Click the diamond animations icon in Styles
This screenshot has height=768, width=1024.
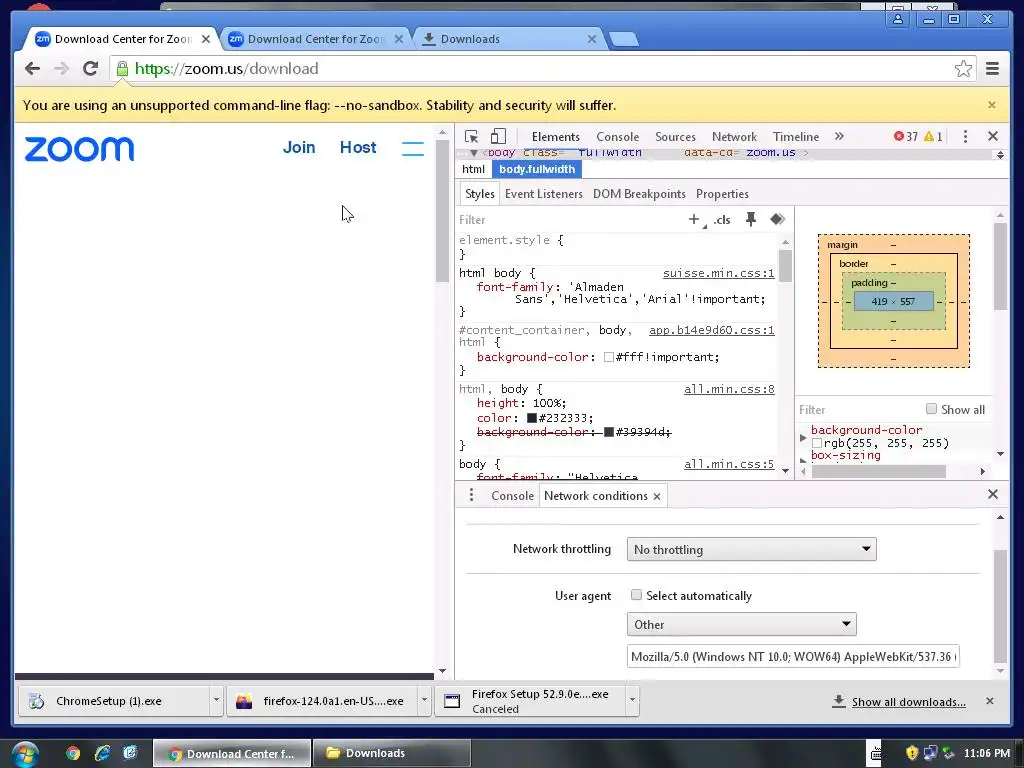pos(777,219)
